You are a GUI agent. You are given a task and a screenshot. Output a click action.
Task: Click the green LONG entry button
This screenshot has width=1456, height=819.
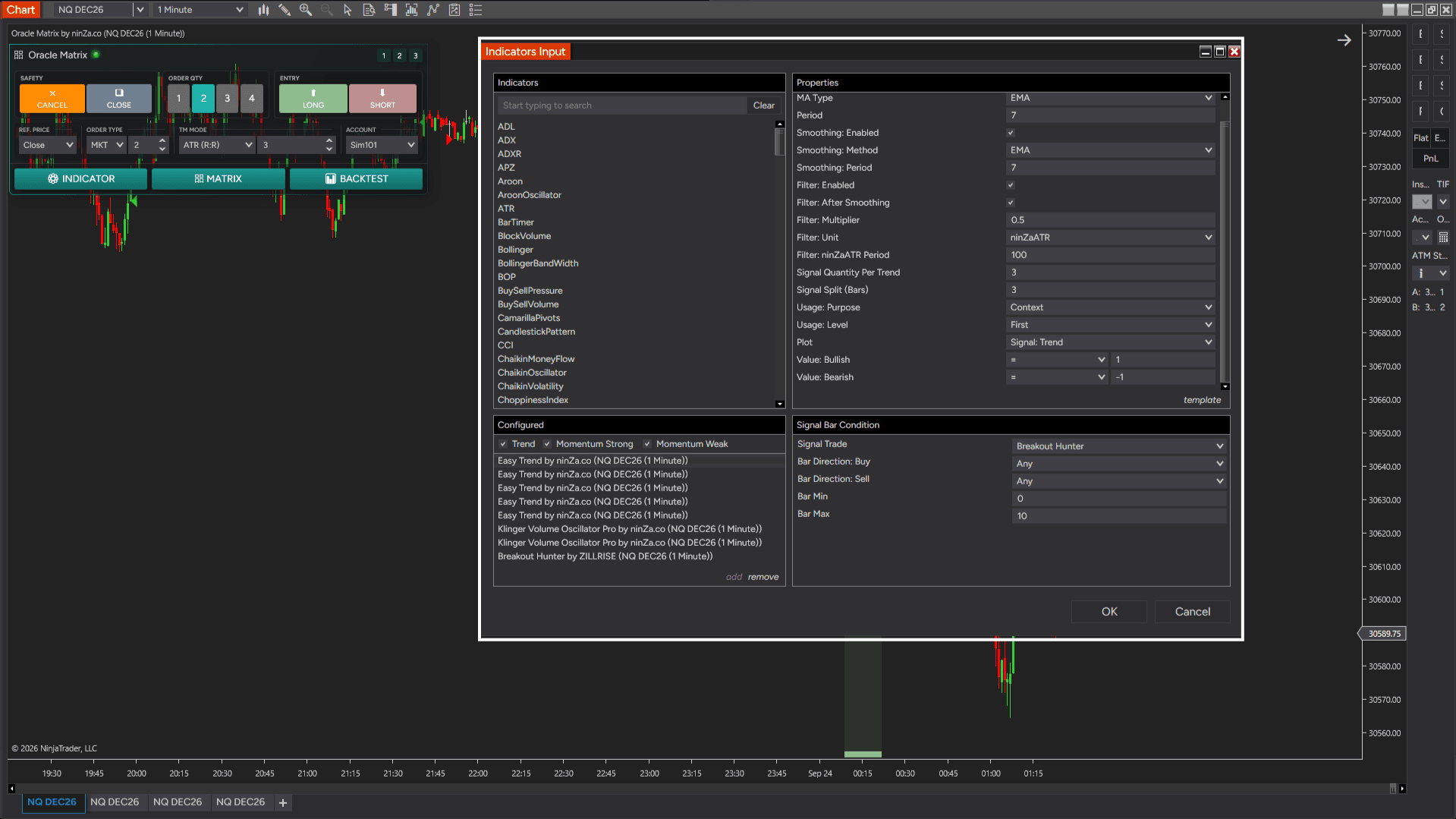coord(313,99)
